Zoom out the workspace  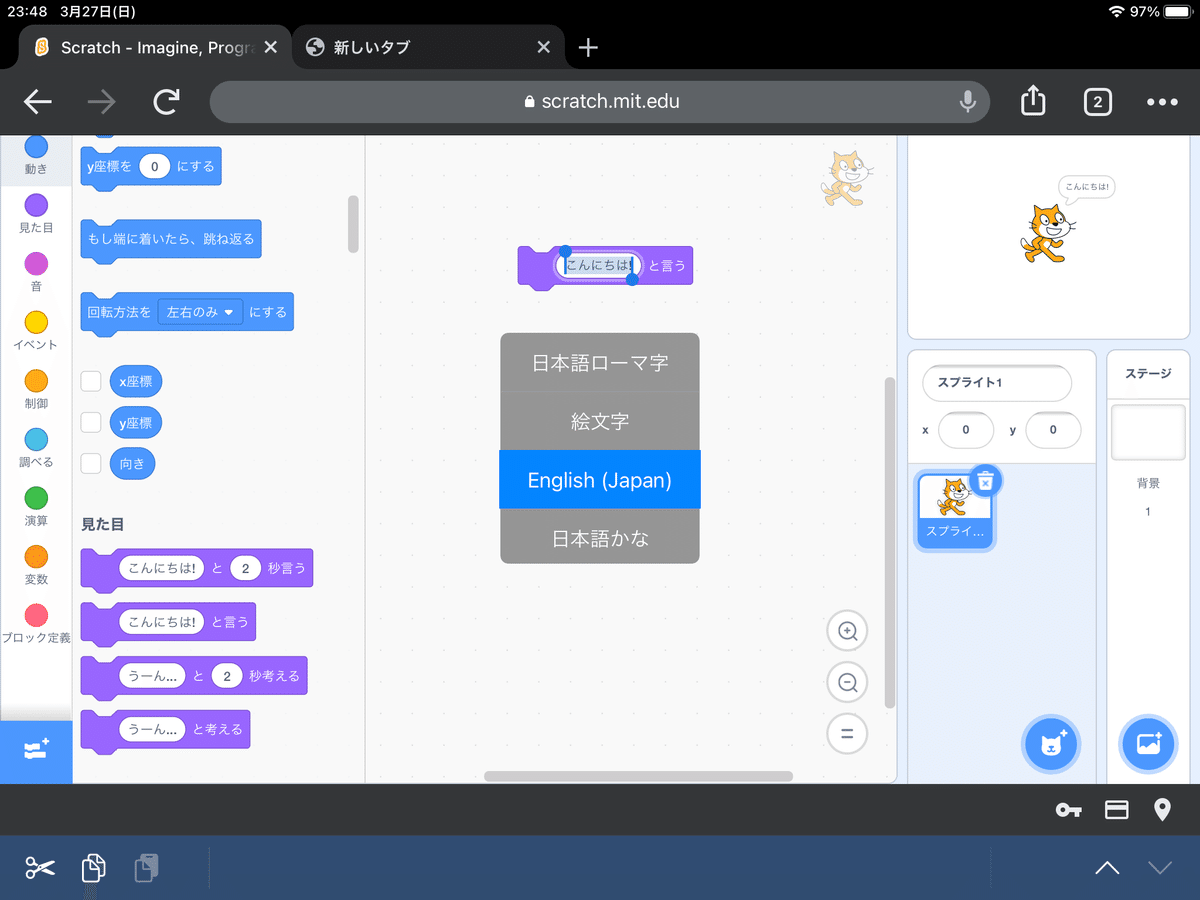coord(847,683)
